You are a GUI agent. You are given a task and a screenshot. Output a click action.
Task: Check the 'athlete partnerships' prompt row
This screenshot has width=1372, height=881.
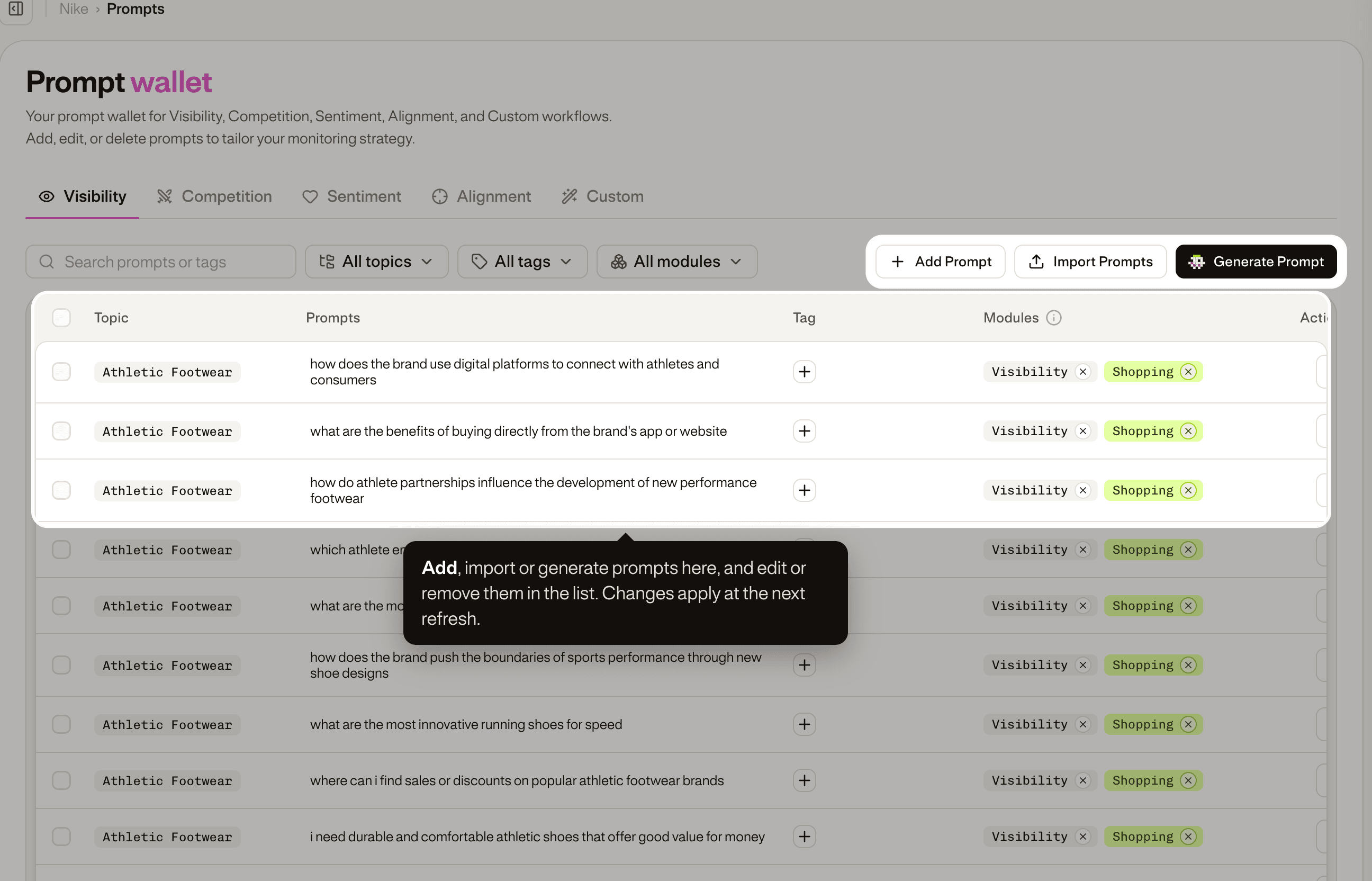pyautogui.click(x=61, y=490)
